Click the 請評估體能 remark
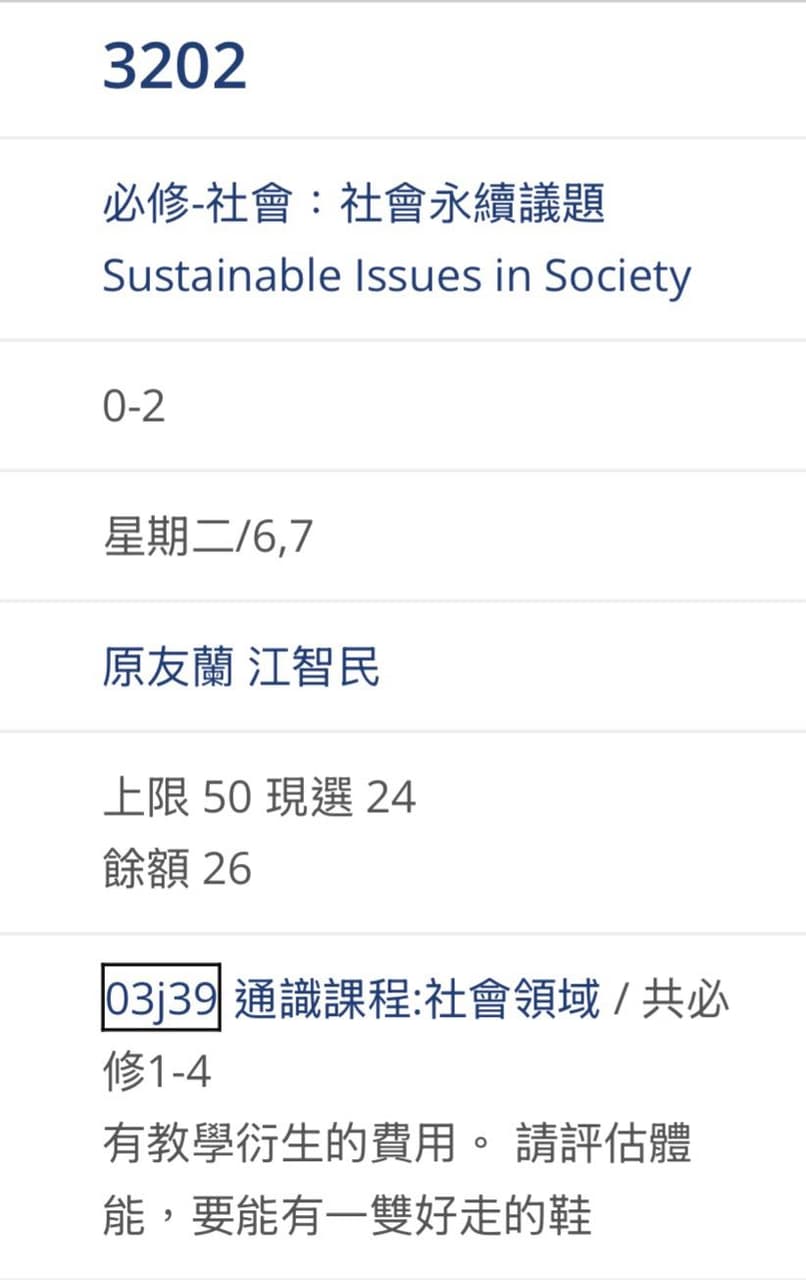The image size is (806, 1280). tap(603, 1145)
